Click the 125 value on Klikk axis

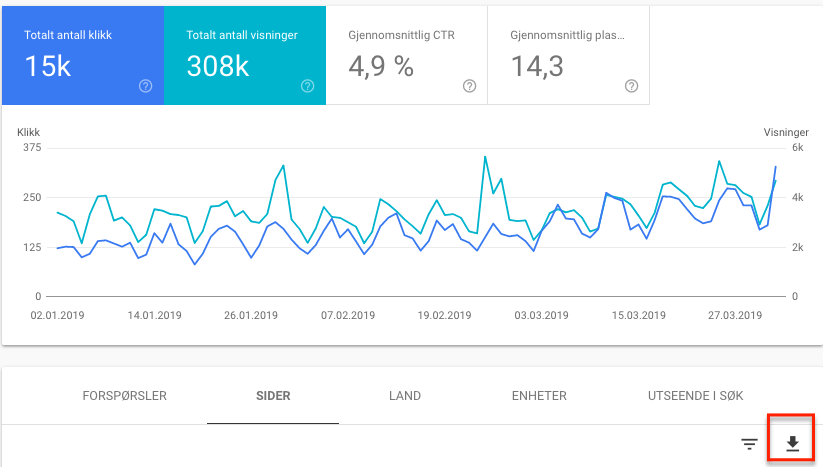point(32,247)
